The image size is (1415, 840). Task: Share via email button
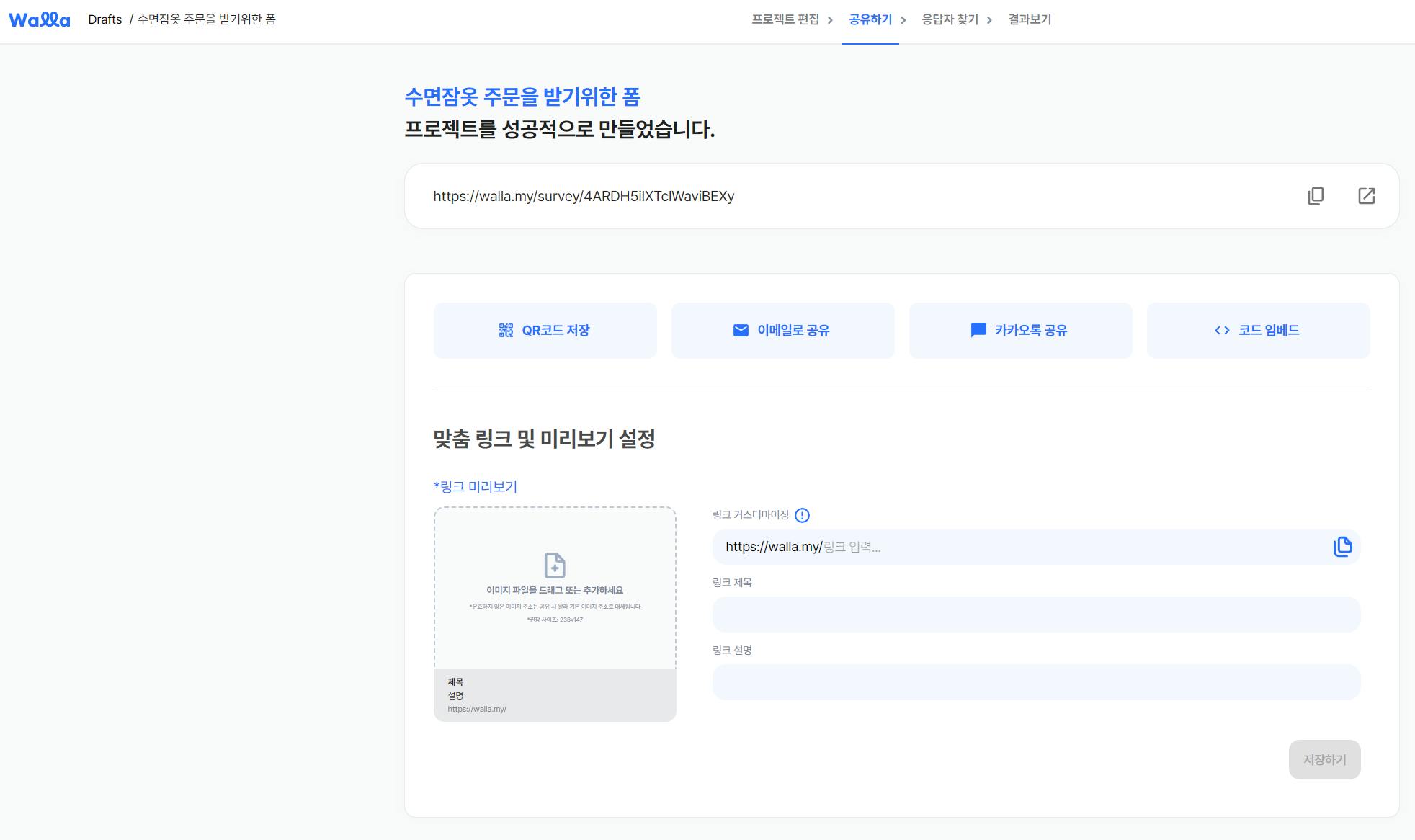tap(782, 331)
